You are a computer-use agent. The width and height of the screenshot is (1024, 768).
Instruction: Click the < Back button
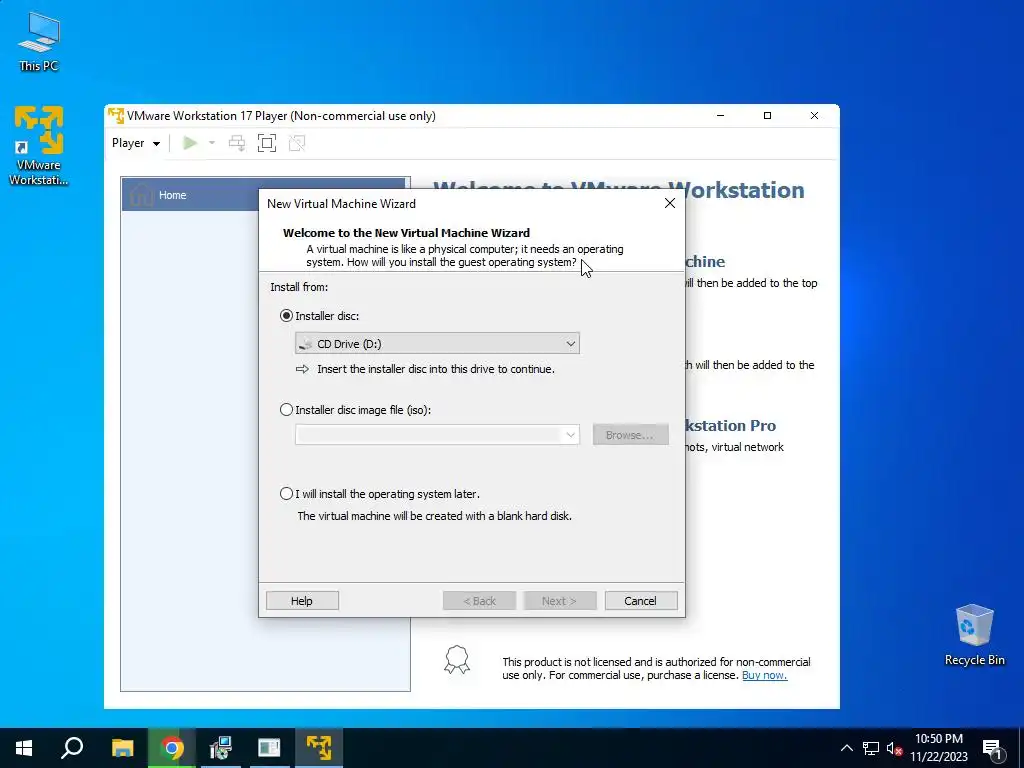[x=479, y=601]
